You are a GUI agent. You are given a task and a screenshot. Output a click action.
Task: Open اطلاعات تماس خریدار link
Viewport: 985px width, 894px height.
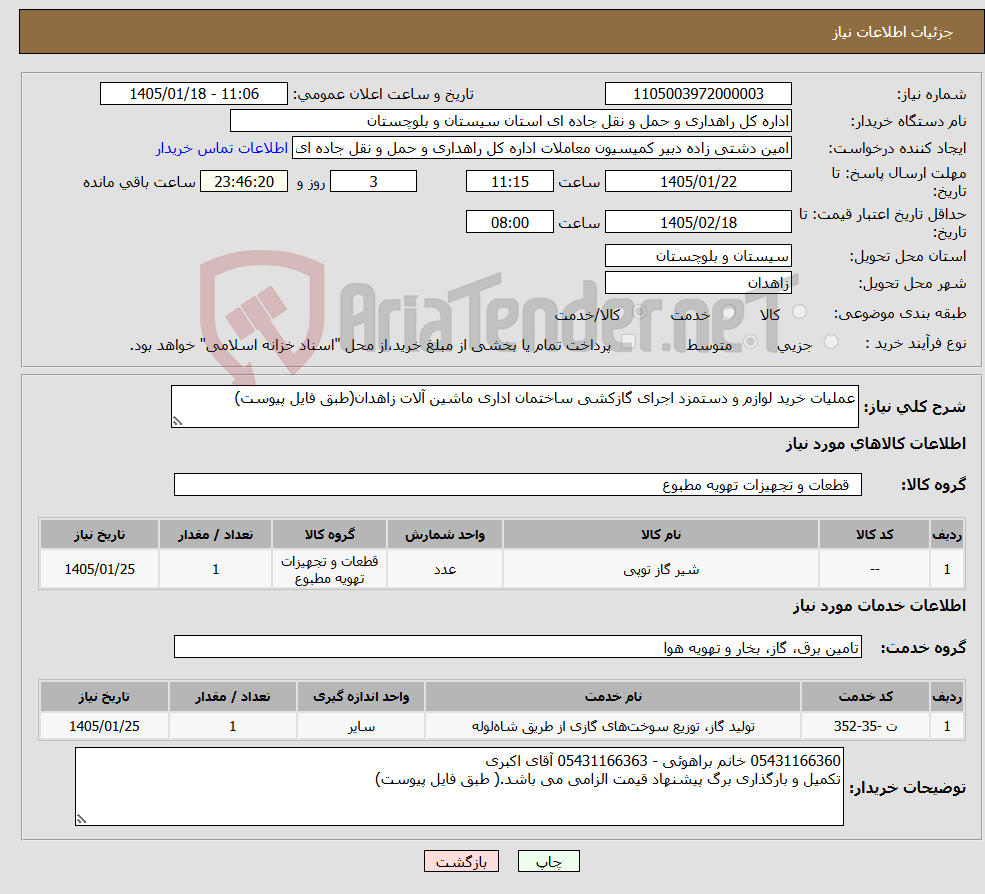tap(222, 148)
